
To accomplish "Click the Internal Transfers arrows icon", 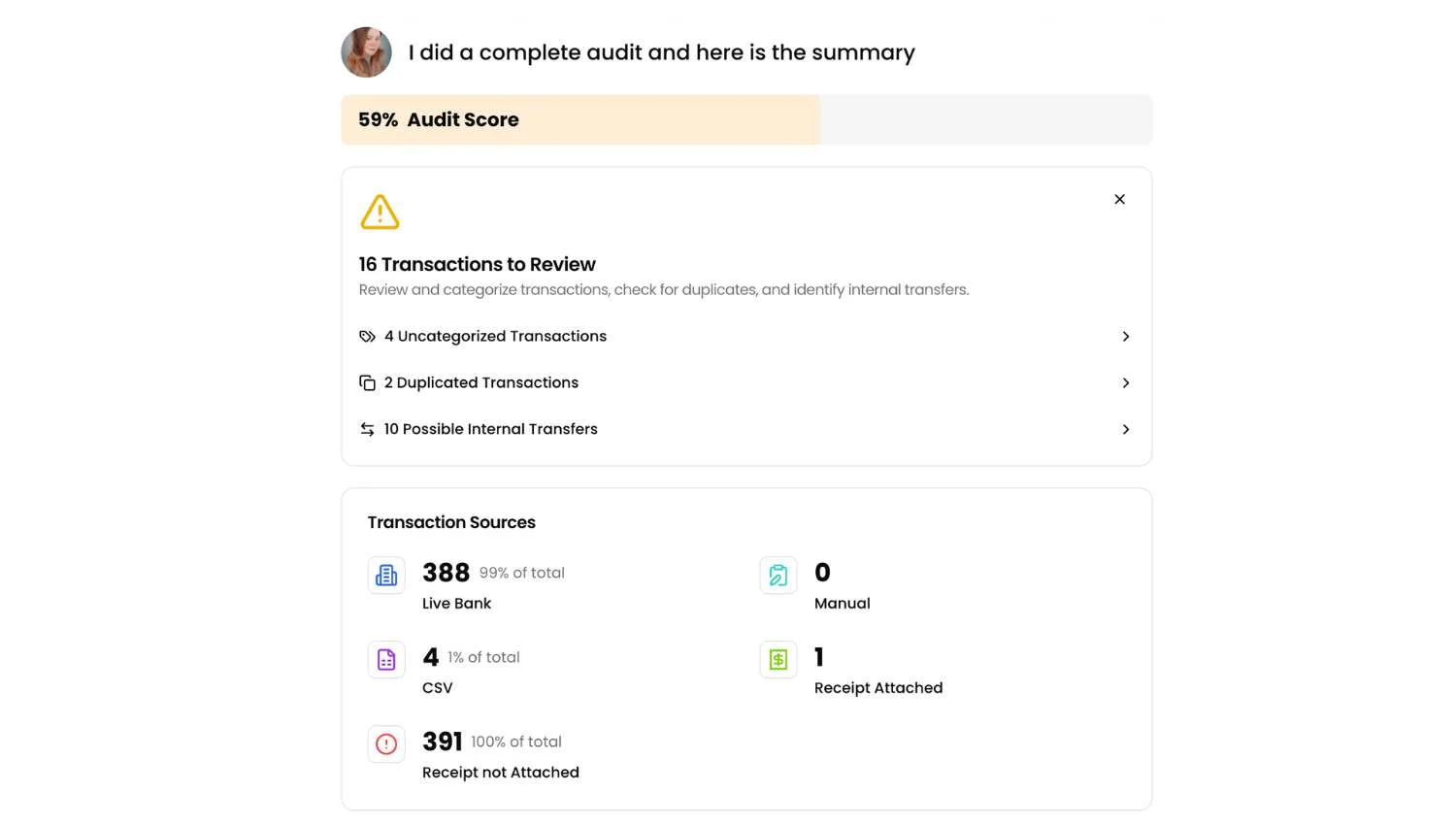I will 367,429.
